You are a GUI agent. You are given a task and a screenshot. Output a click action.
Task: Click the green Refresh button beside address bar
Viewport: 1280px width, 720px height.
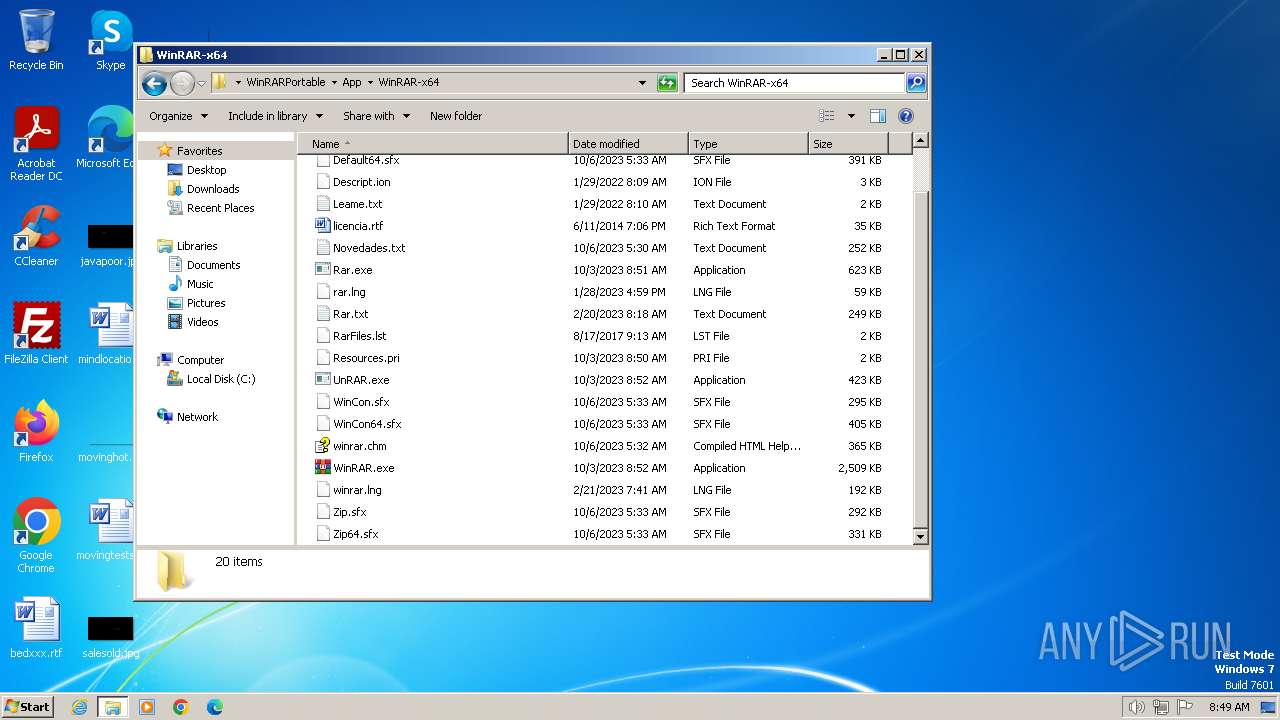click(x=667, y=83)
